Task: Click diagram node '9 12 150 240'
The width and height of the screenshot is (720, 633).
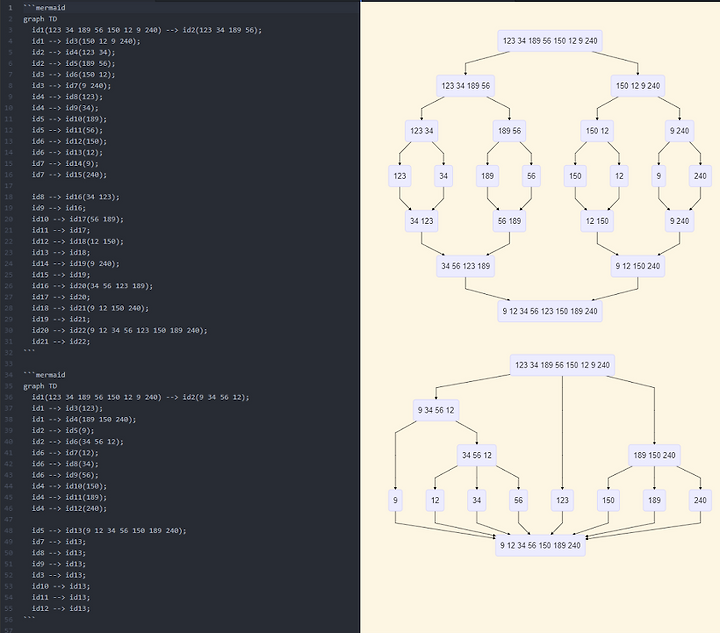Action: (x=637, y=266)
